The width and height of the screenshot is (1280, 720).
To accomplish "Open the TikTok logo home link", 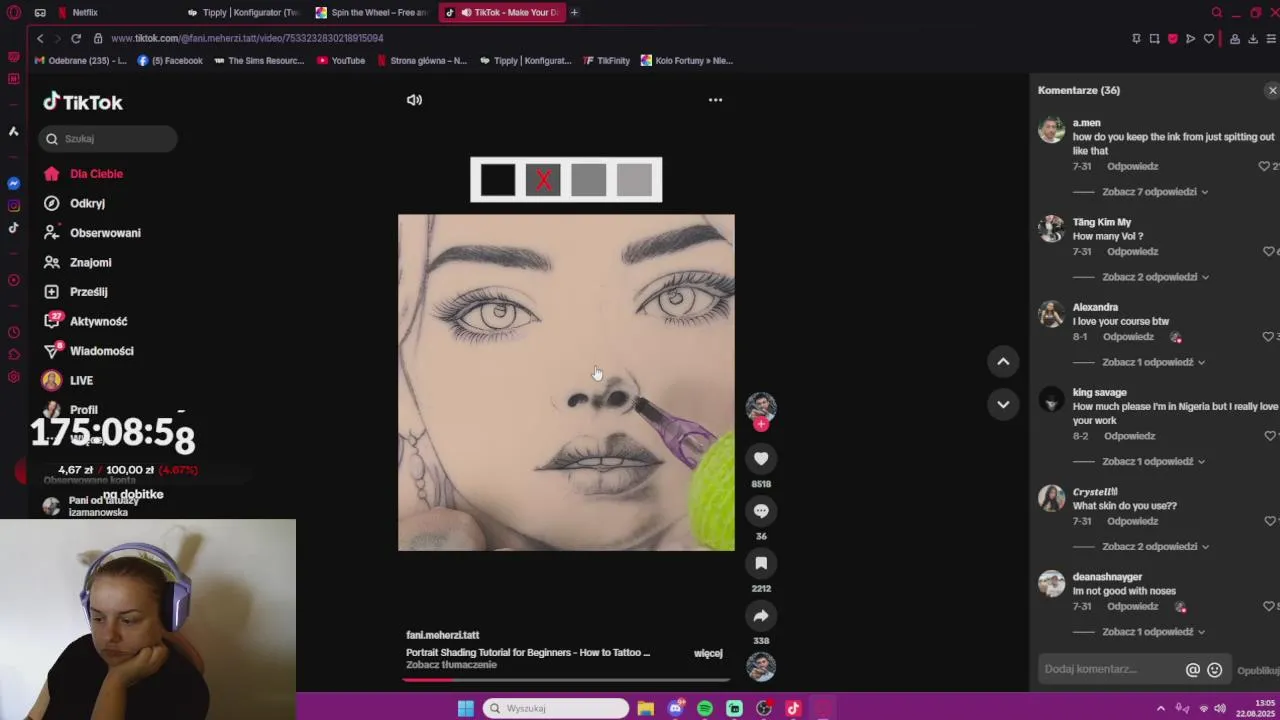I will coord(83,102).
